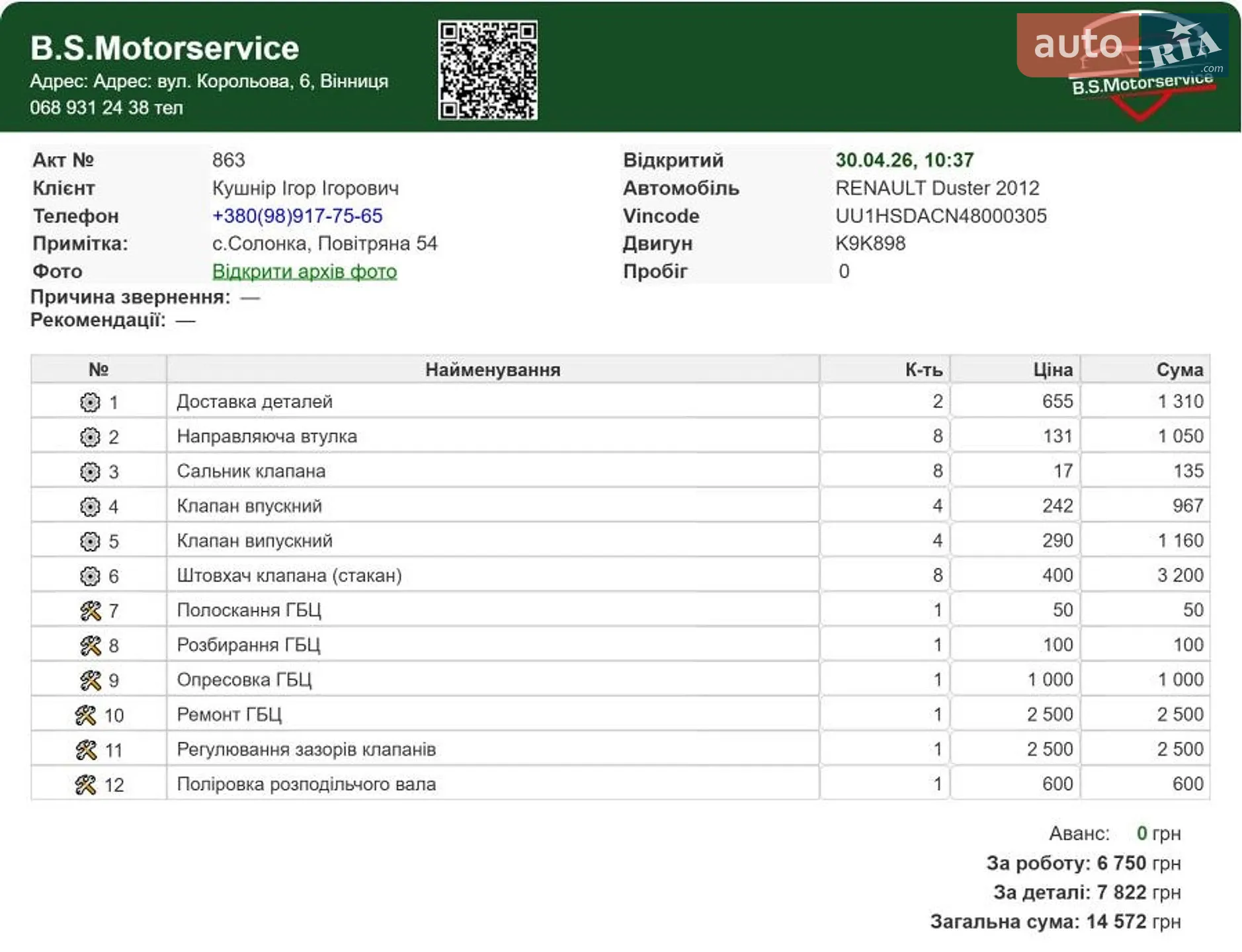1242x952 pixels.
Task: Click the auto RIA logo
Action: (x=1123, y=45)
